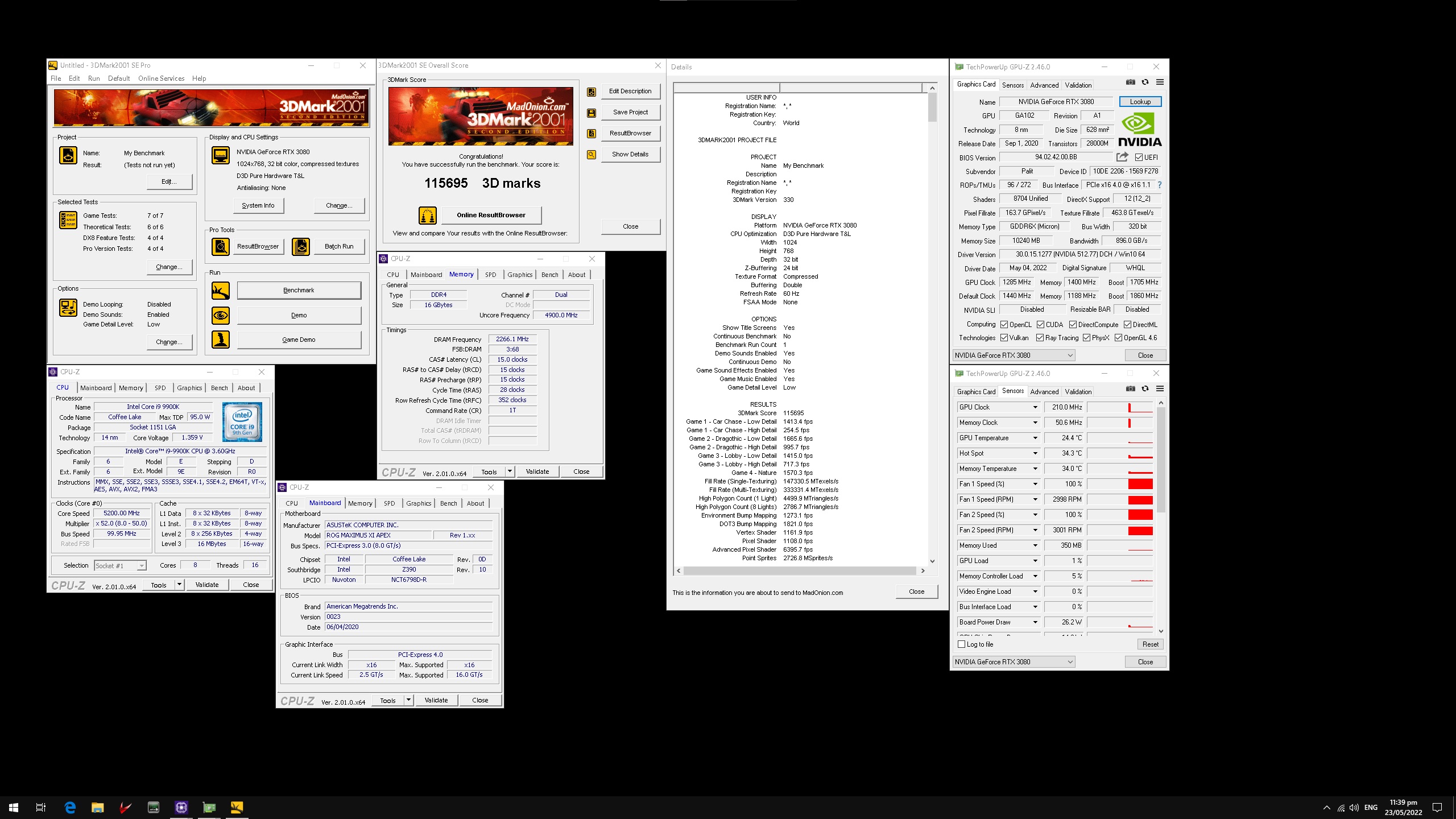1456x819 pixels.
Task: Click the ResultBrowser magnifier icon under Pro Tools
Action: (x=221, y=247)
